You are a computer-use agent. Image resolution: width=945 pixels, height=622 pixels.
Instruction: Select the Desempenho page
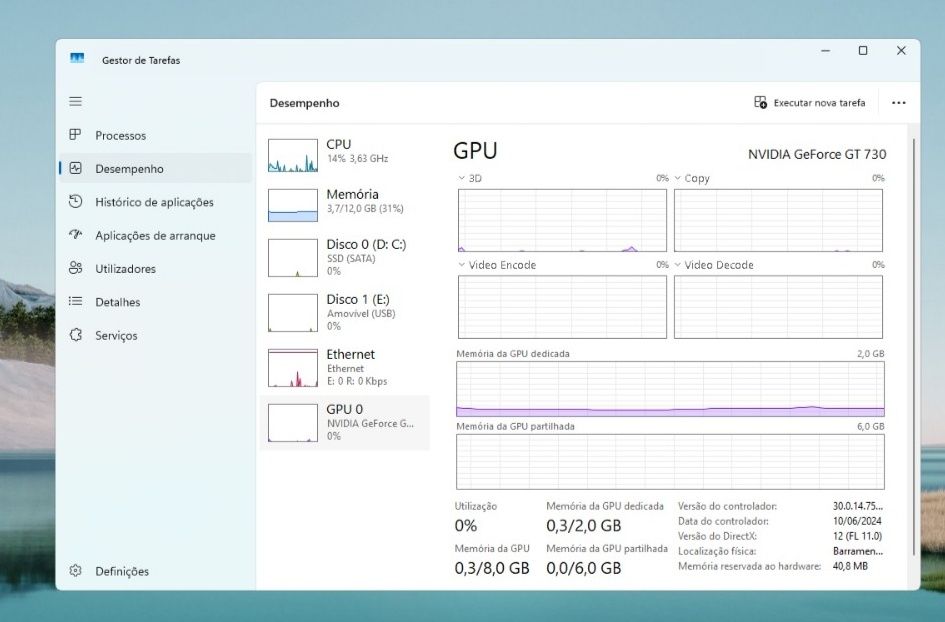[x=155, y=168]
